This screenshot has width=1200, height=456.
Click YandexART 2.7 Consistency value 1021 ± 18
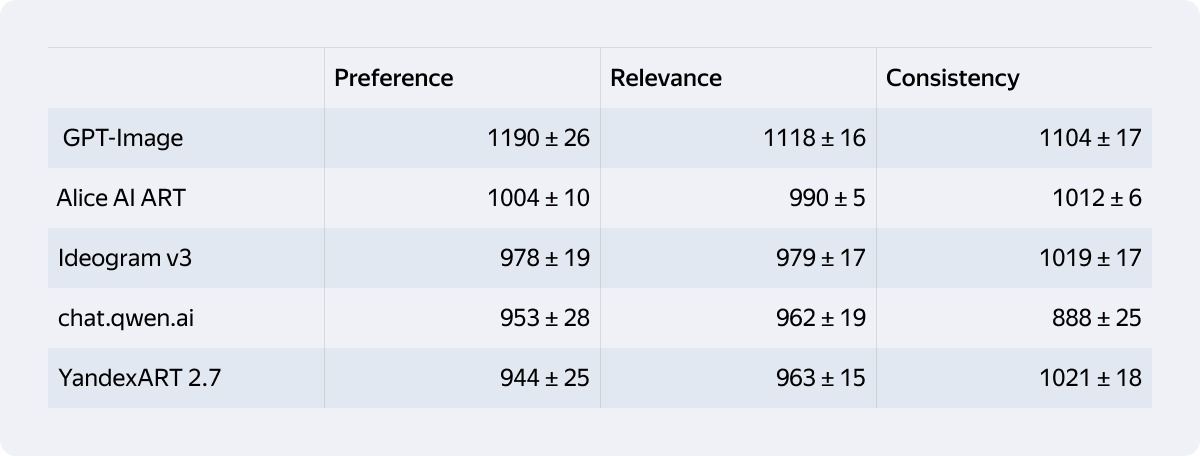tap(1090, 378)
